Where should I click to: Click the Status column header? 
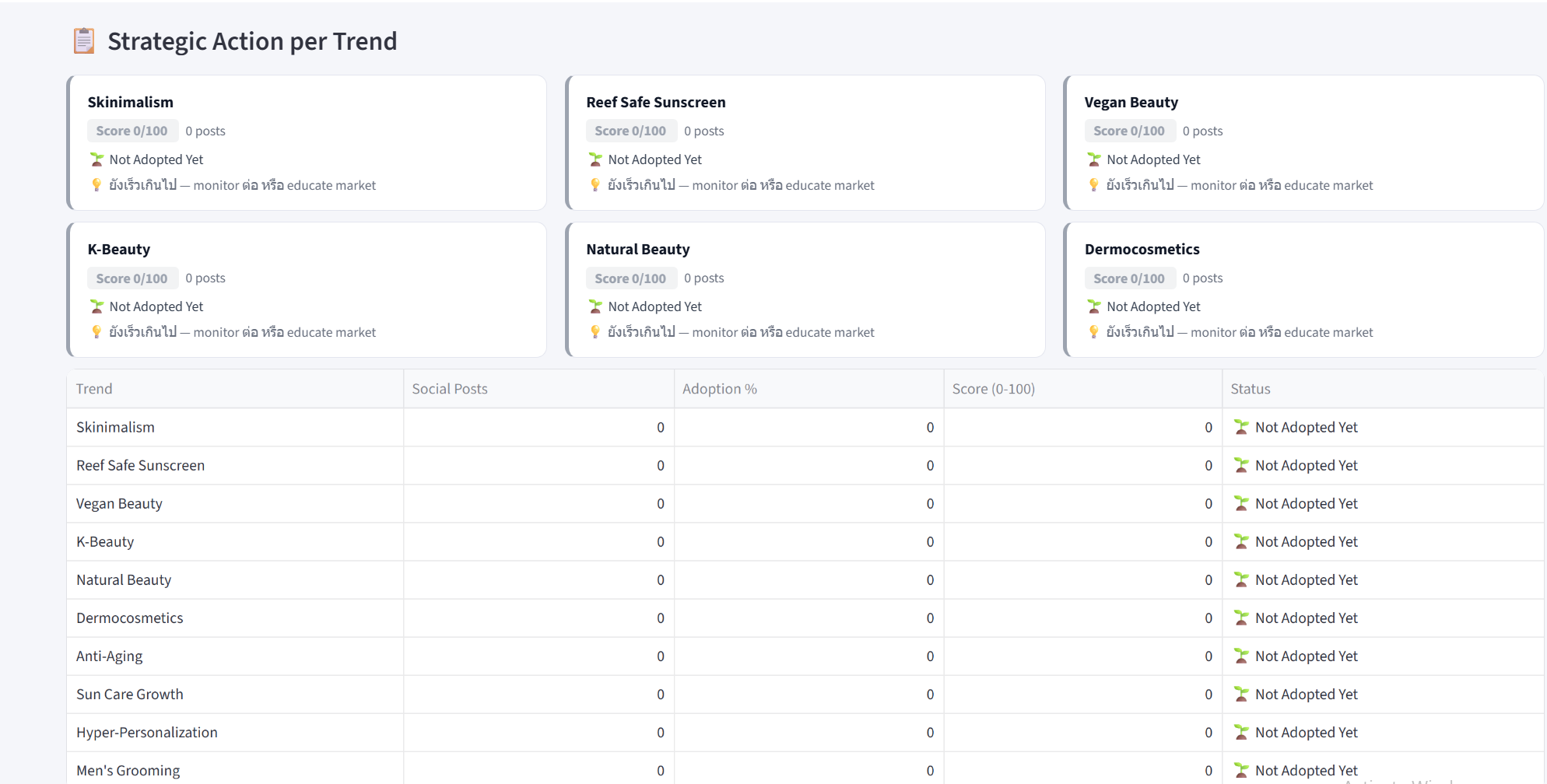(x=1250, y=389)
